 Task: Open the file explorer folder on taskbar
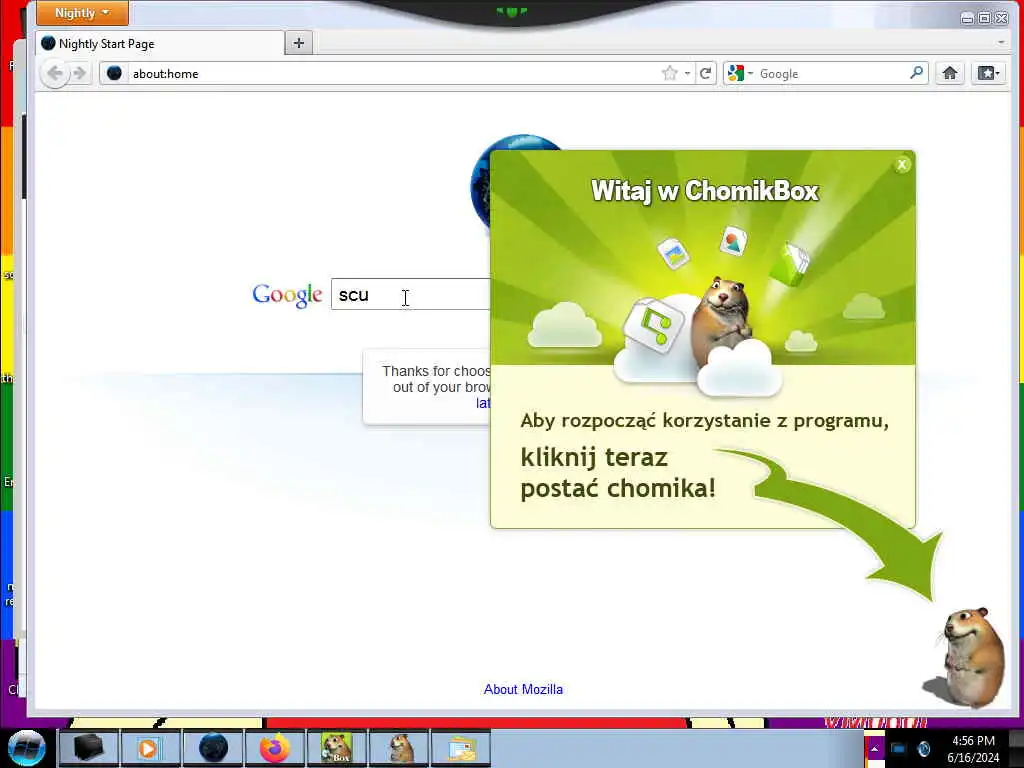(x=462, y=748)
